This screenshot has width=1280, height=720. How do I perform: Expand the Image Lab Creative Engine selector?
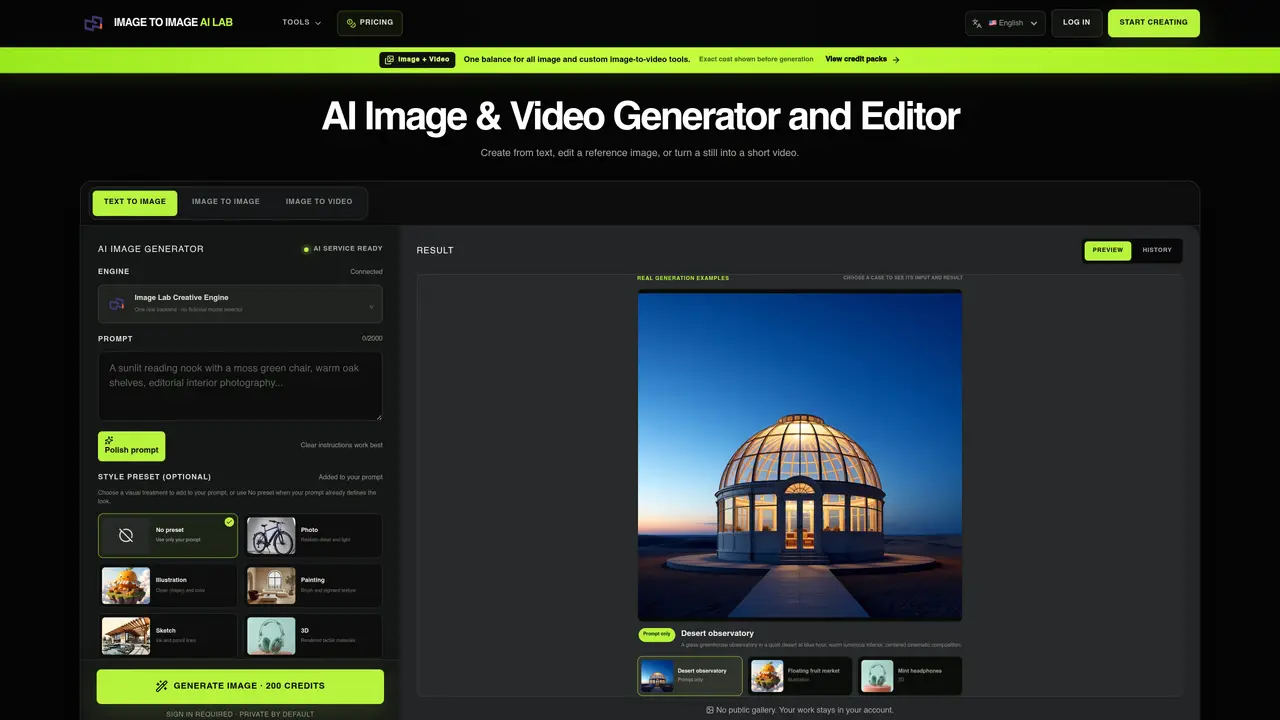point(240,303)
